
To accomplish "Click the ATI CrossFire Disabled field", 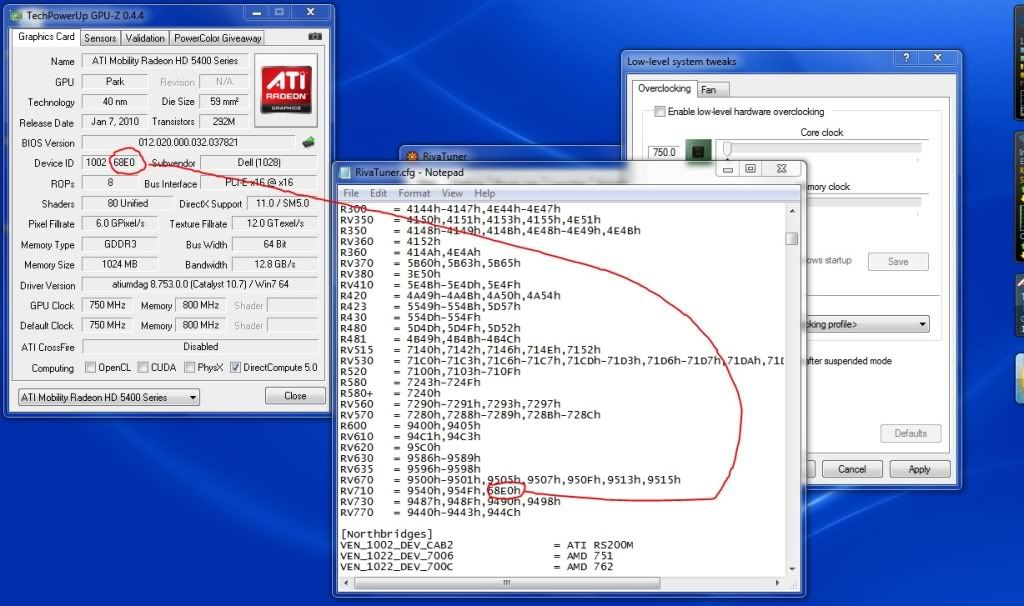I will [x=200, y=347].
